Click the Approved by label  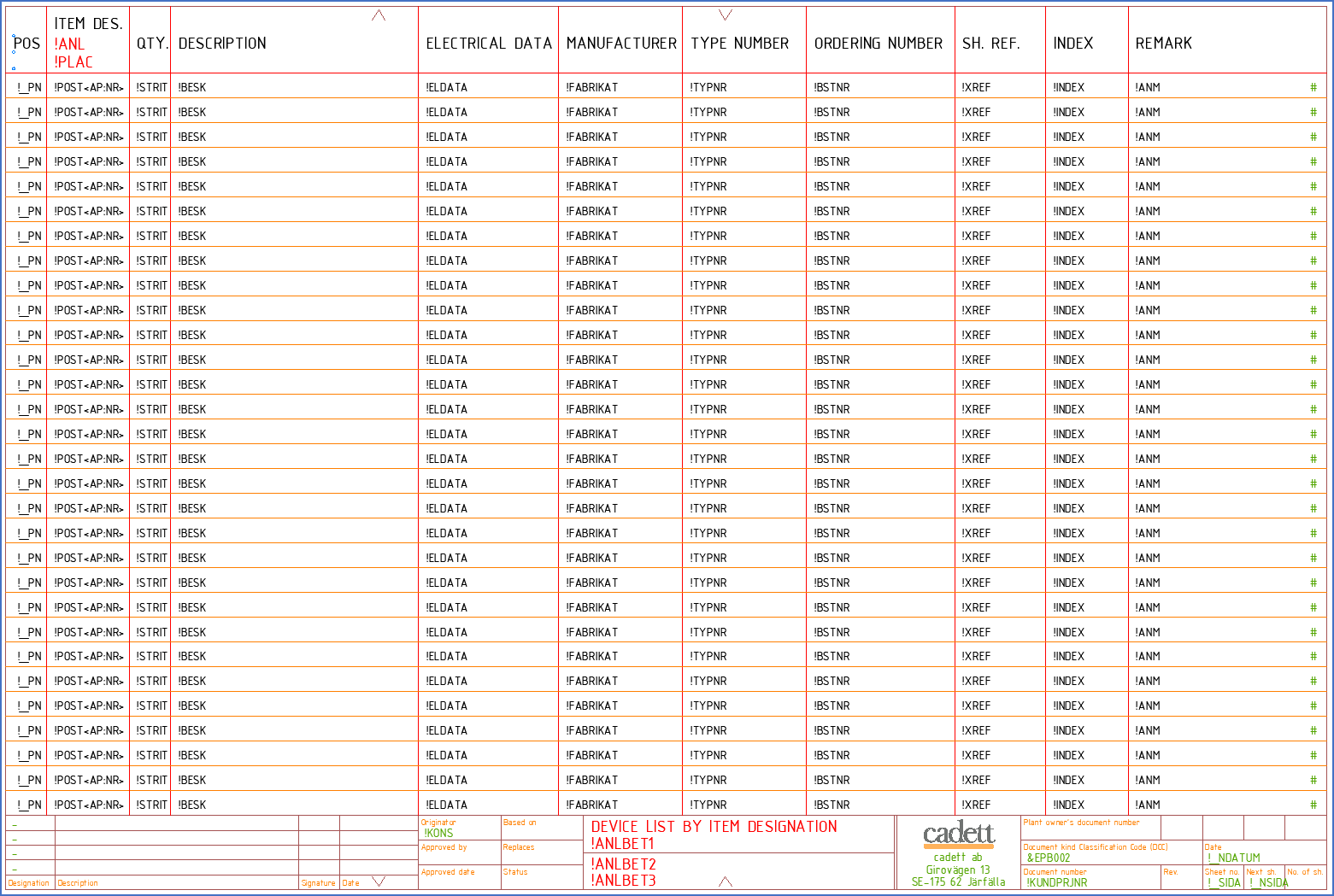click(444, 847)
